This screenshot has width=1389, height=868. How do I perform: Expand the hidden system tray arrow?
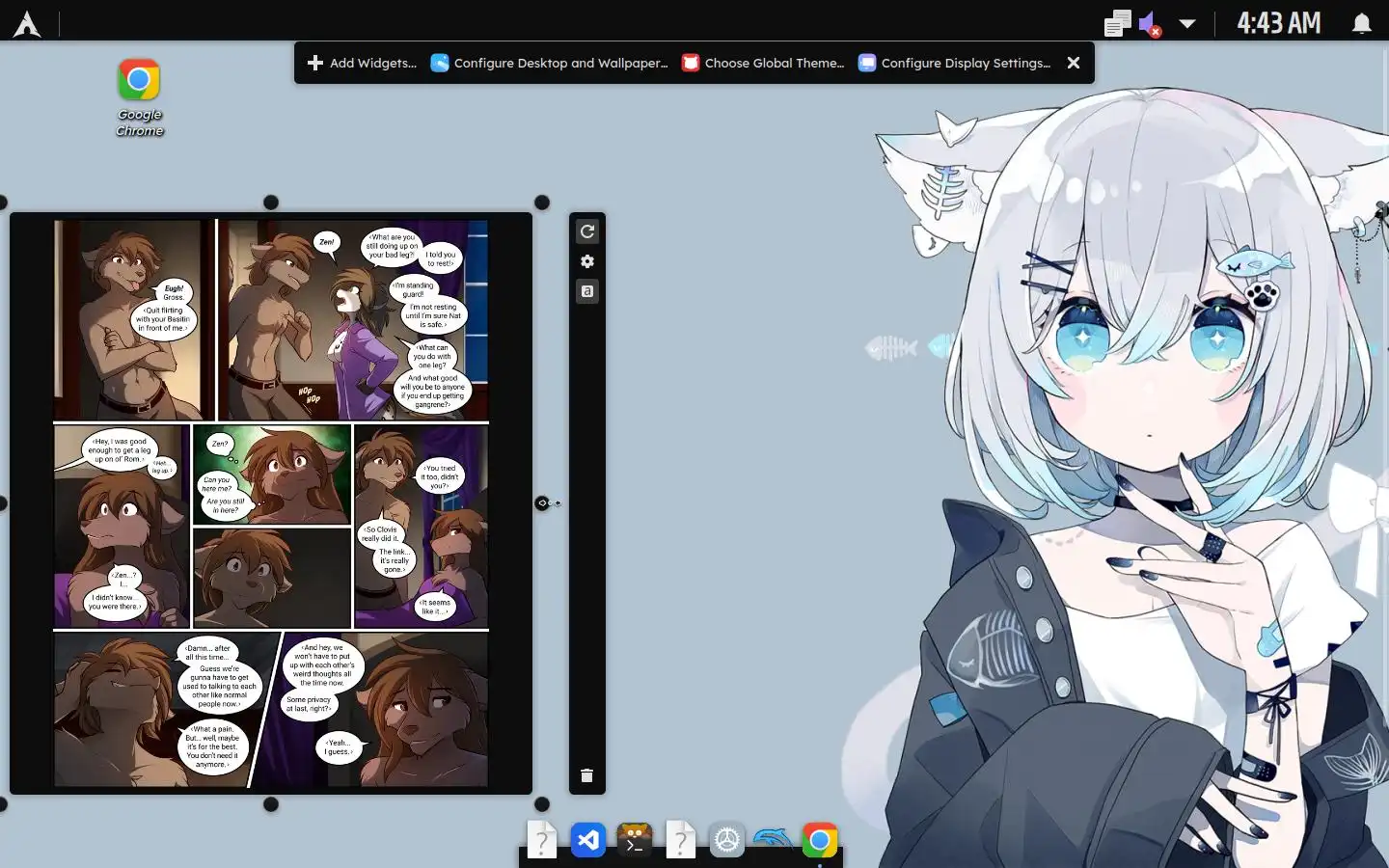(1187, 24)
